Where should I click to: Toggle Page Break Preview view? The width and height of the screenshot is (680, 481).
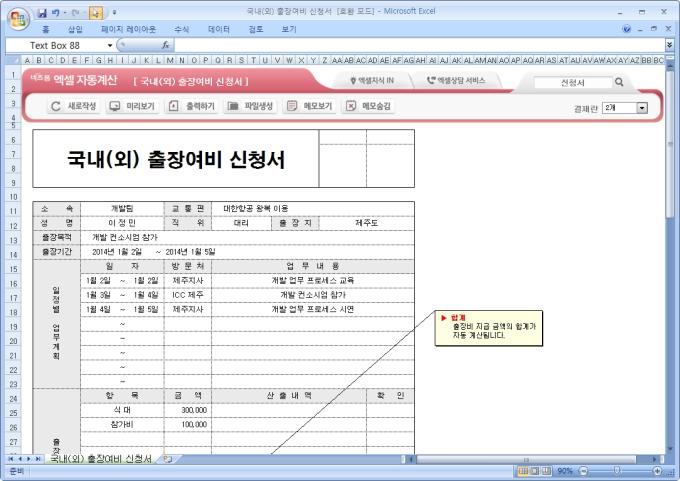point(546,470)
